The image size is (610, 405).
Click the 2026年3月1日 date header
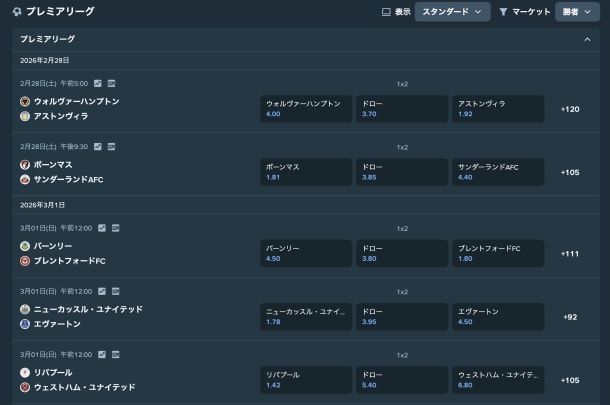(42, 205)
